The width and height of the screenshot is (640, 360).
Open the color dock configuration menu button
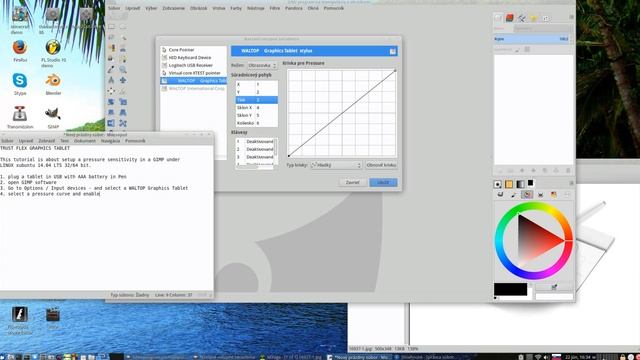(571, 183)
